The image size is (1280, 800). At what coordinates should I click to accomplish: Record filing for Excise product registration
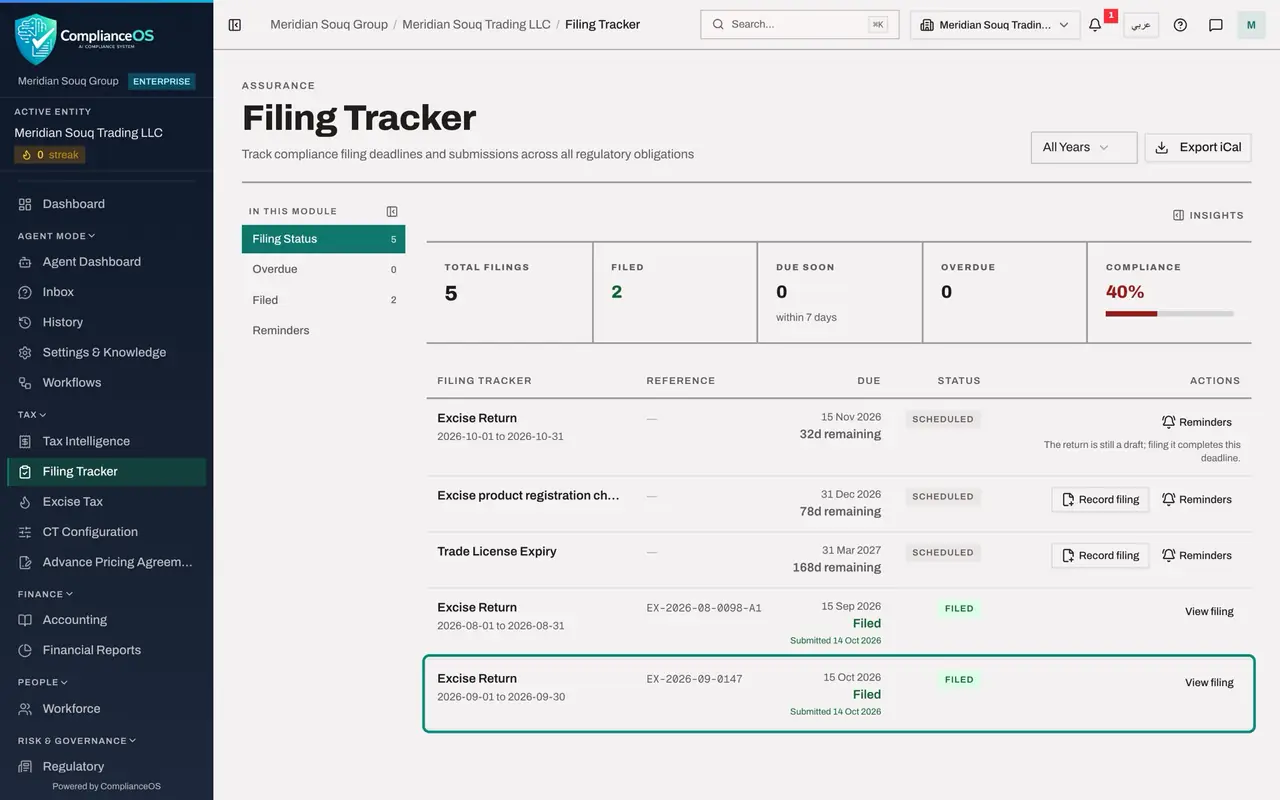(x=1100, y=499)
